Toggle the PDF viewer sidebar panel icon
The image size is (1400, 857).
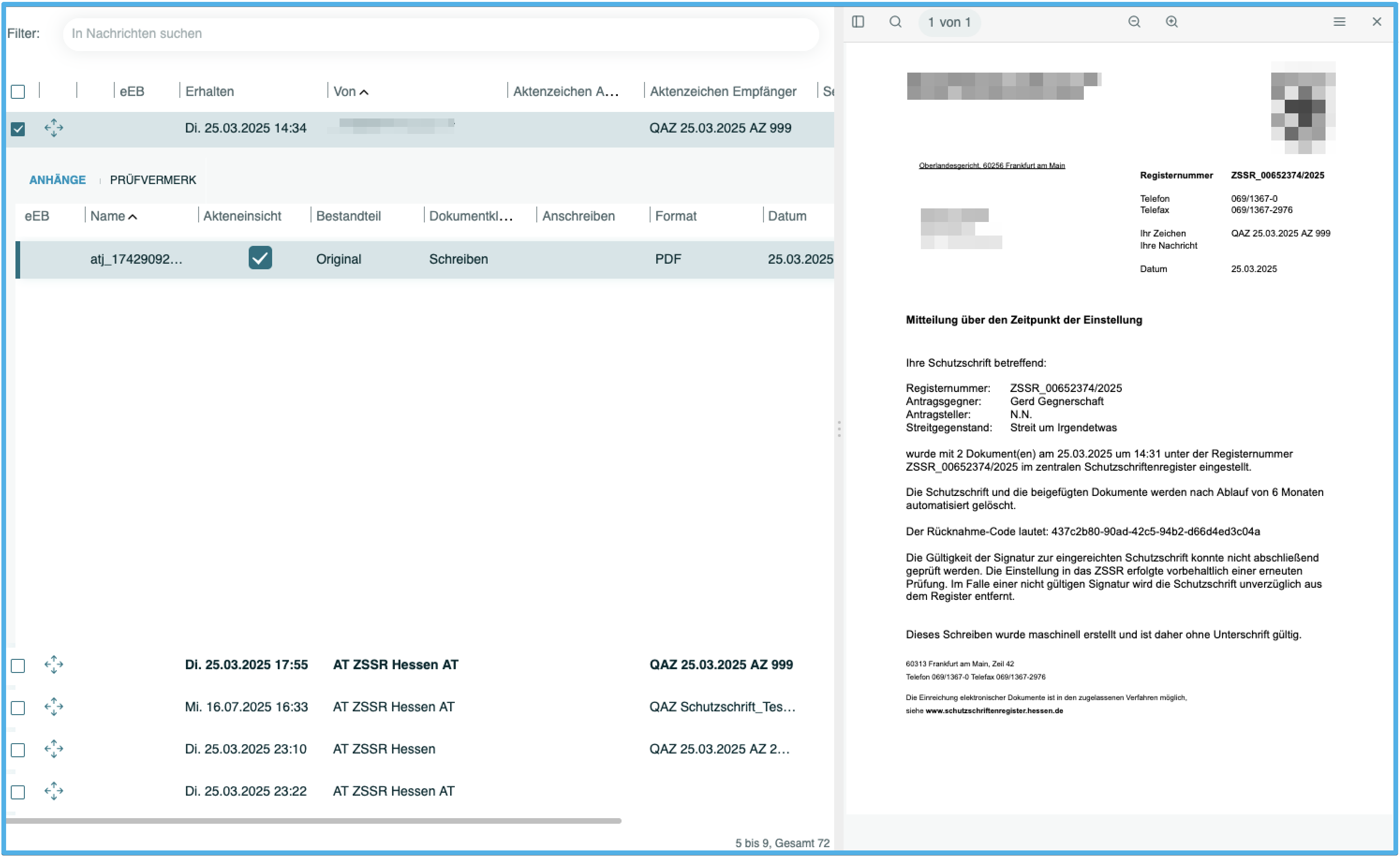click(858, 22)
